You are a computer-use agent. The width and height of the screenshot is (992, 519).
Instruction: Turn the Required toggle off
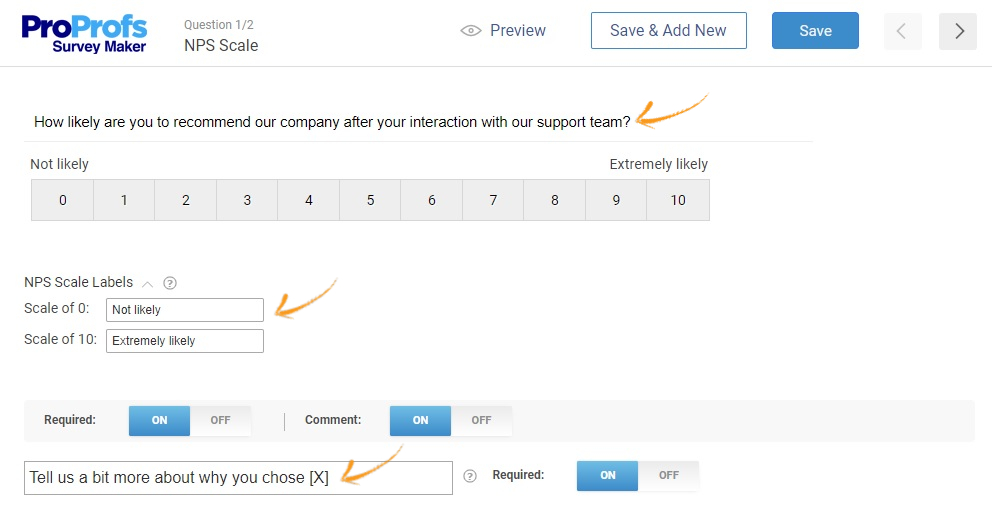coord(220,421)
